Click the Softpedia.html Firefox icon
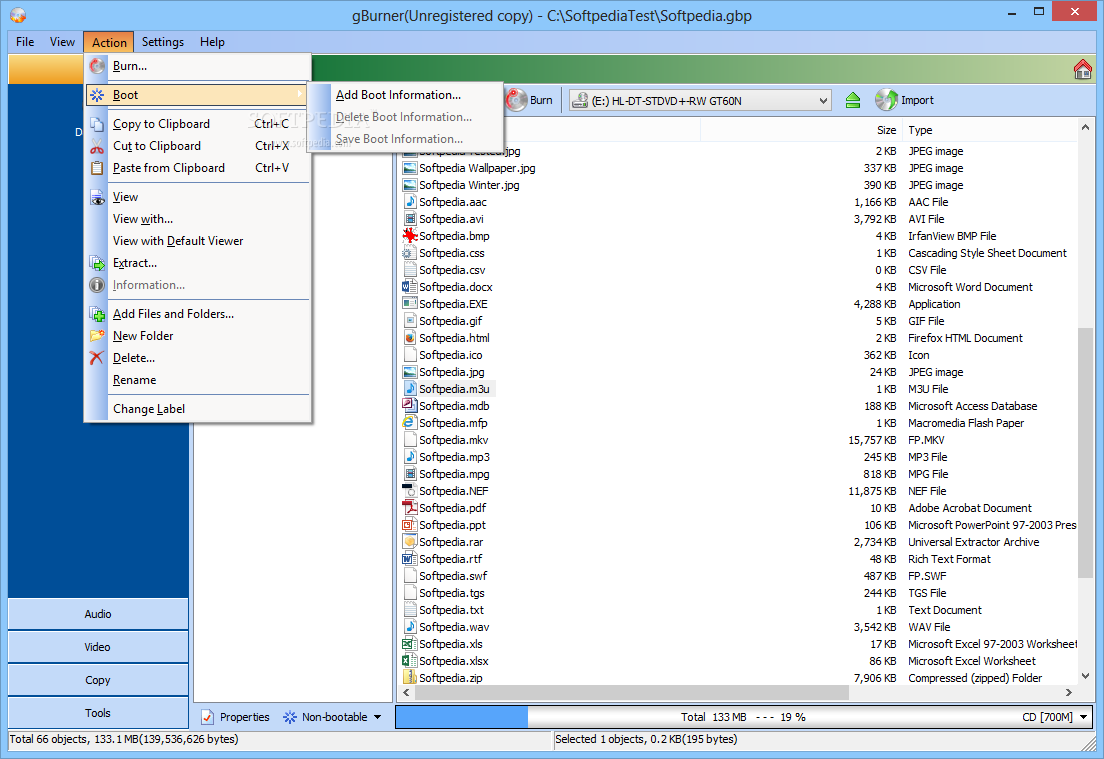This screenshot has height=759, width=1104. point(409,338)
